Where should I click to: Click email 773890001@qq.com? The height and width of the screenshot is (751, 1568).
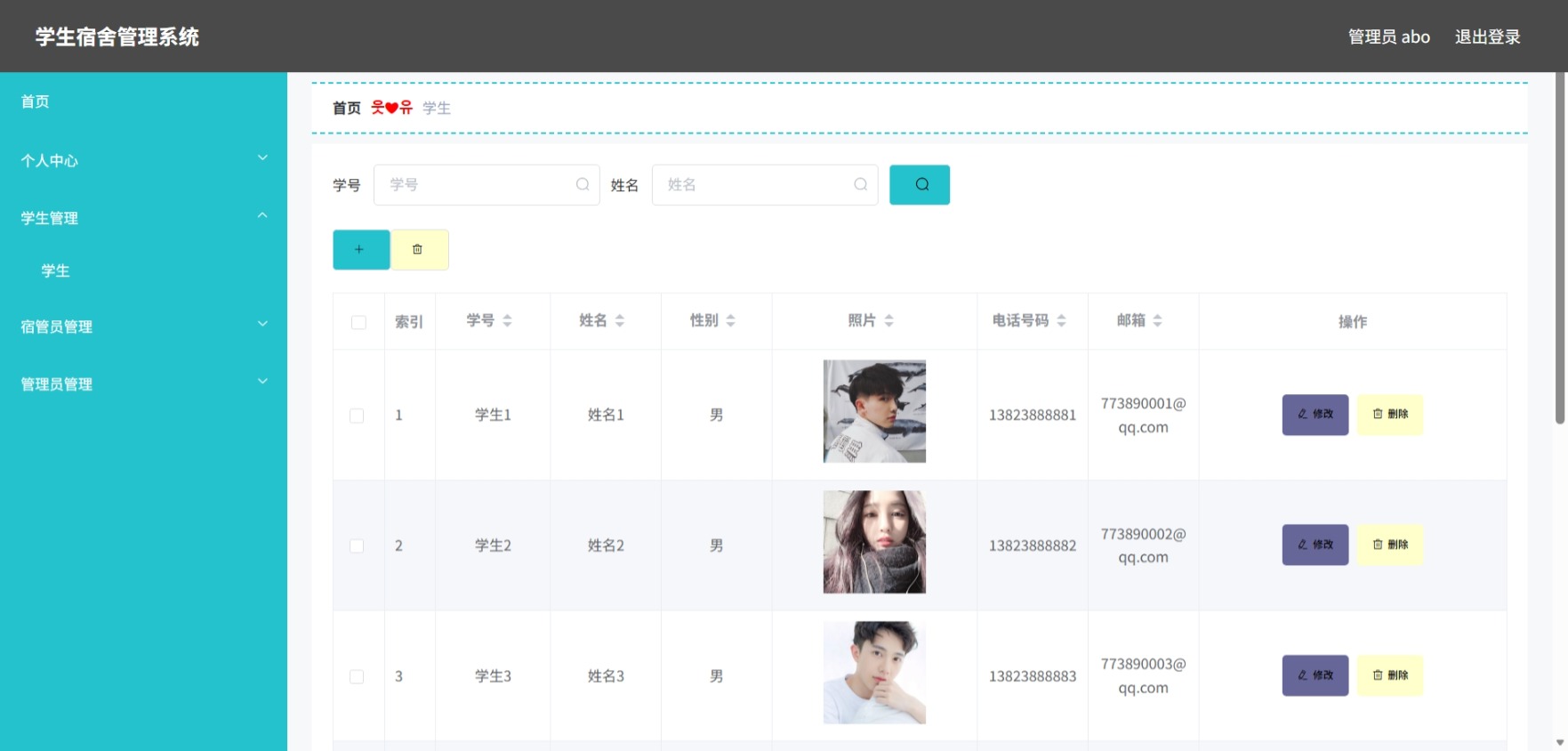[x=1143, y=416]
